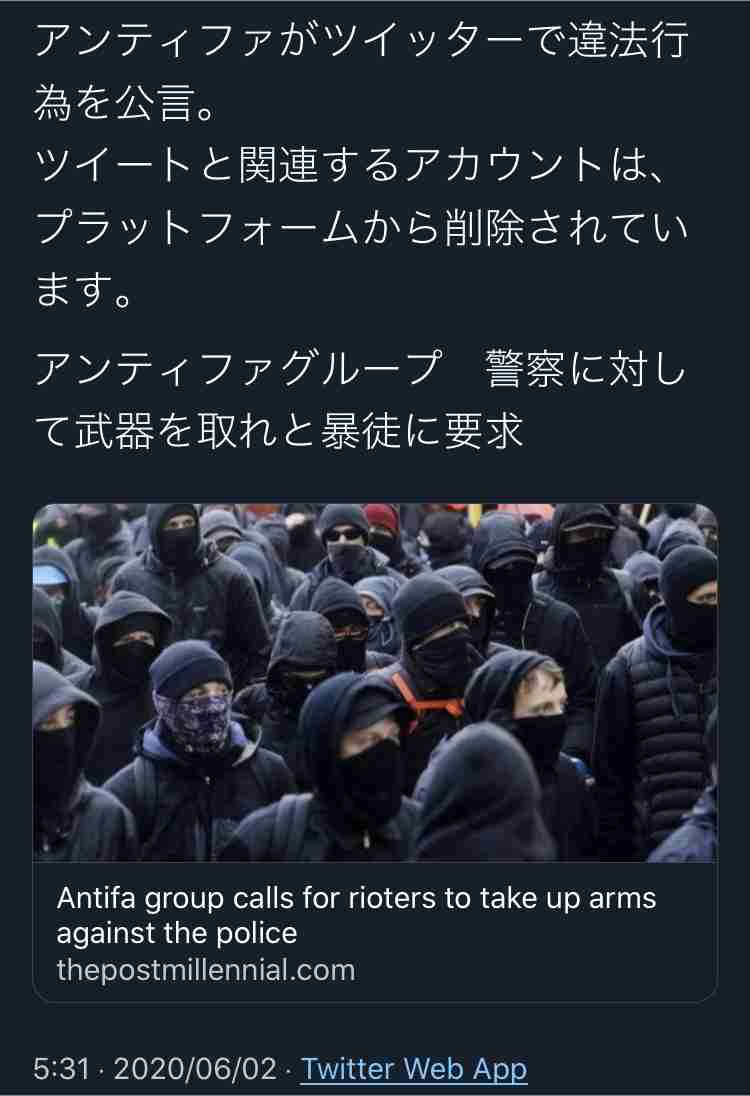Click the blue cap in the card photo
The height and width of the screenshot is (1096, 750).
[x=50, y=576]
